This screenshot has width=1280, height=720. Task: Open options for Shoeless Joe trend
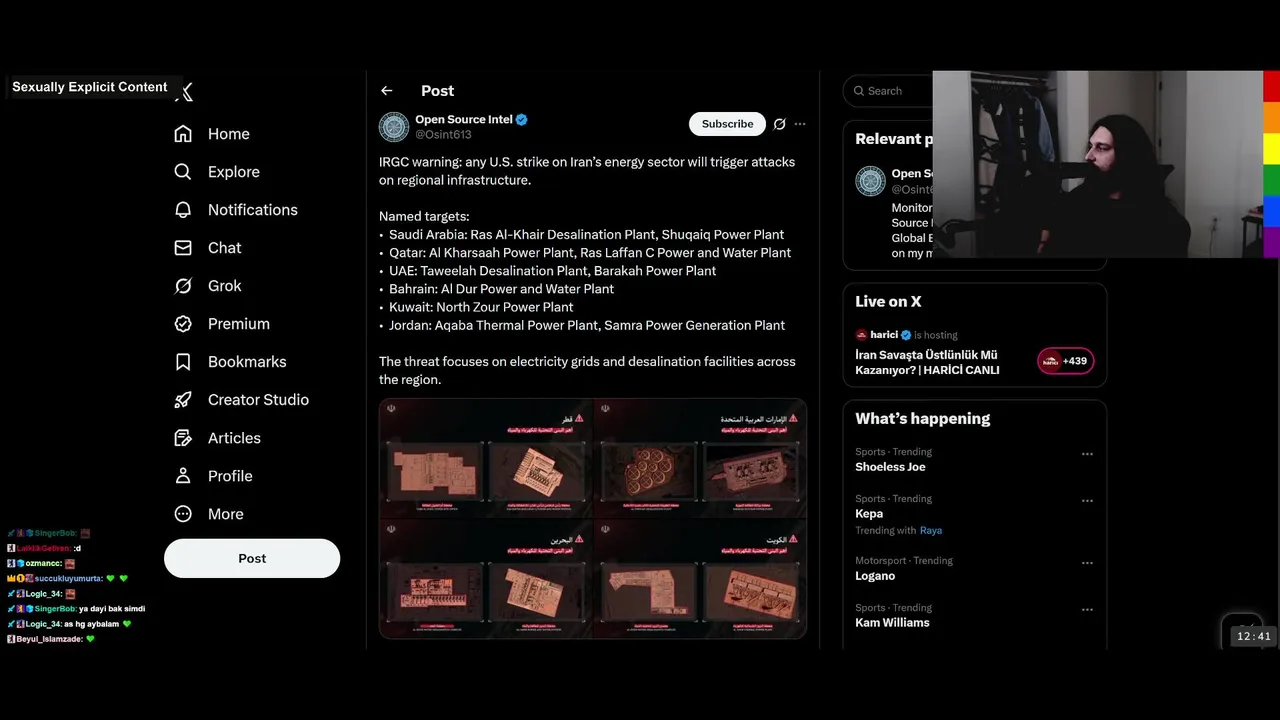coord(1087,454)
